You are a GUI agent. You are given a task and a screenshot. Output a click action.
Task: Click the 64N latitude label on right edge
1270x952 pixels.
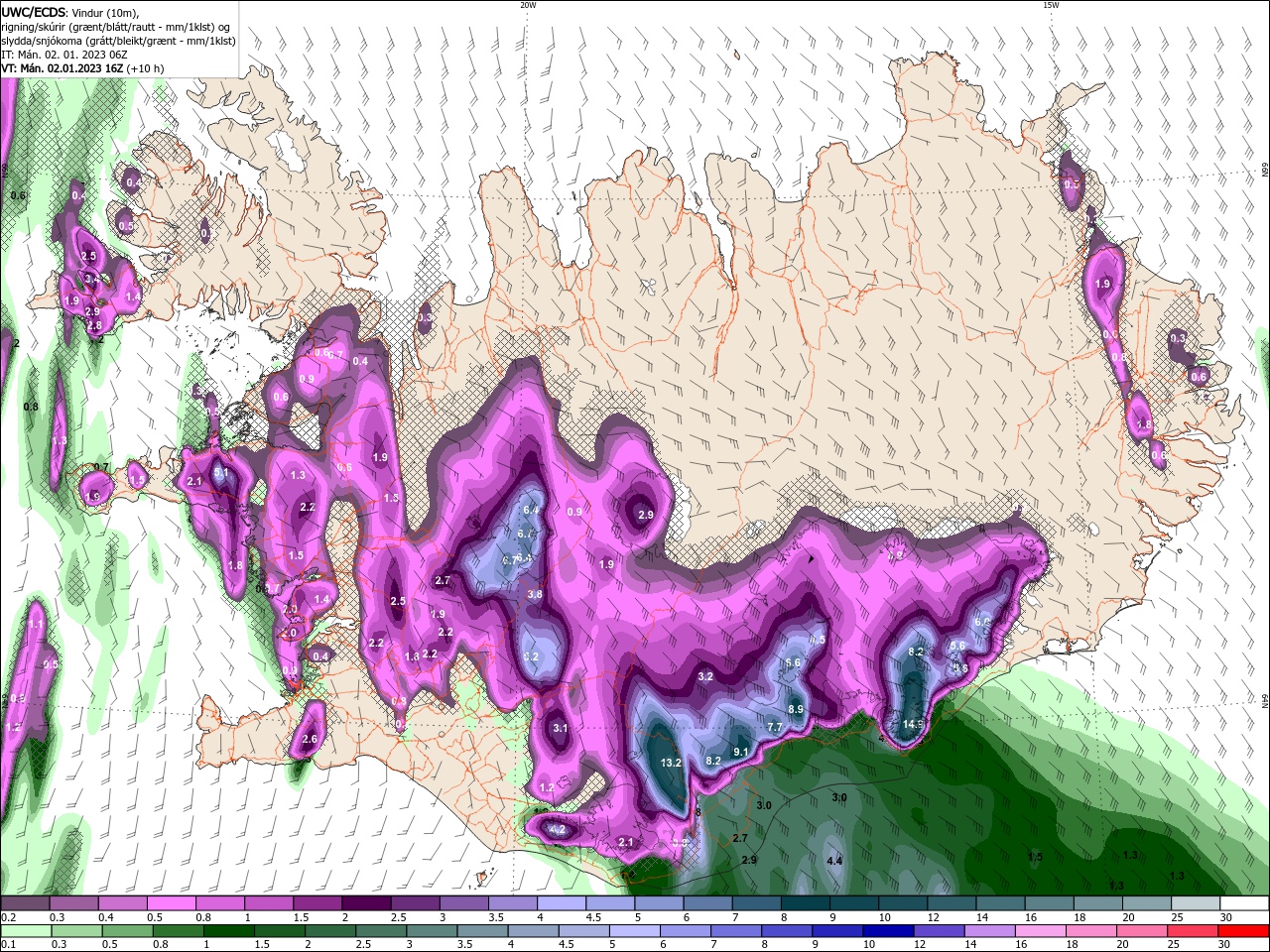[1264, 701]
